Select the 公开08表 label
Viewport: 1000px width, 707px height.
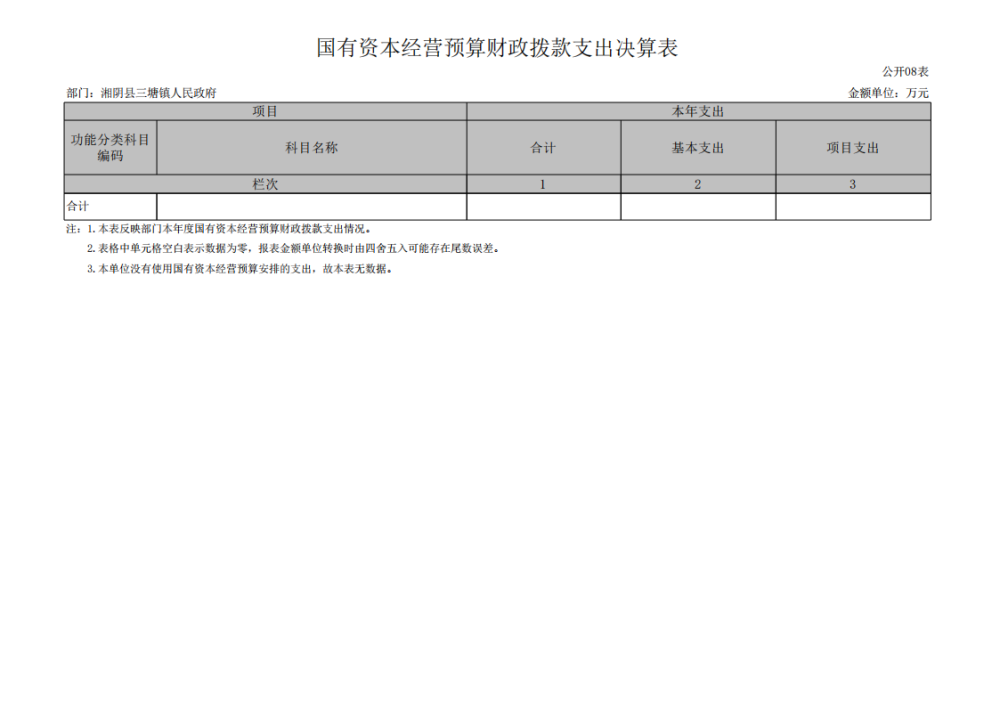(905, 72)
